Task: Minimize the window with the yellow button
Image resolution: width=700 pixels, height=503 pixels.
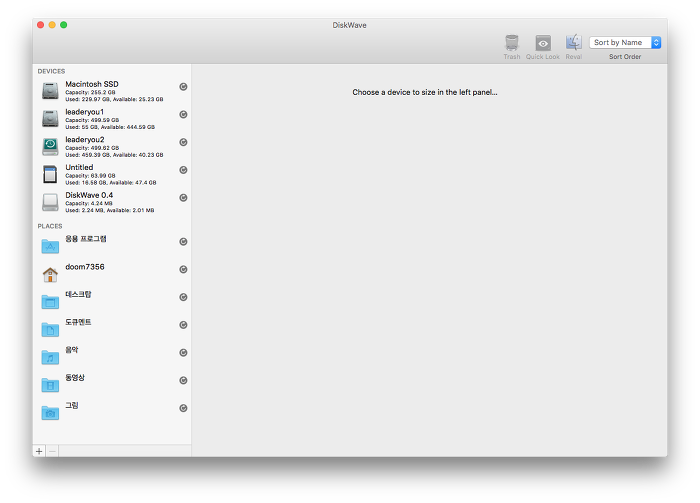Action: click(x=52, y=25)
